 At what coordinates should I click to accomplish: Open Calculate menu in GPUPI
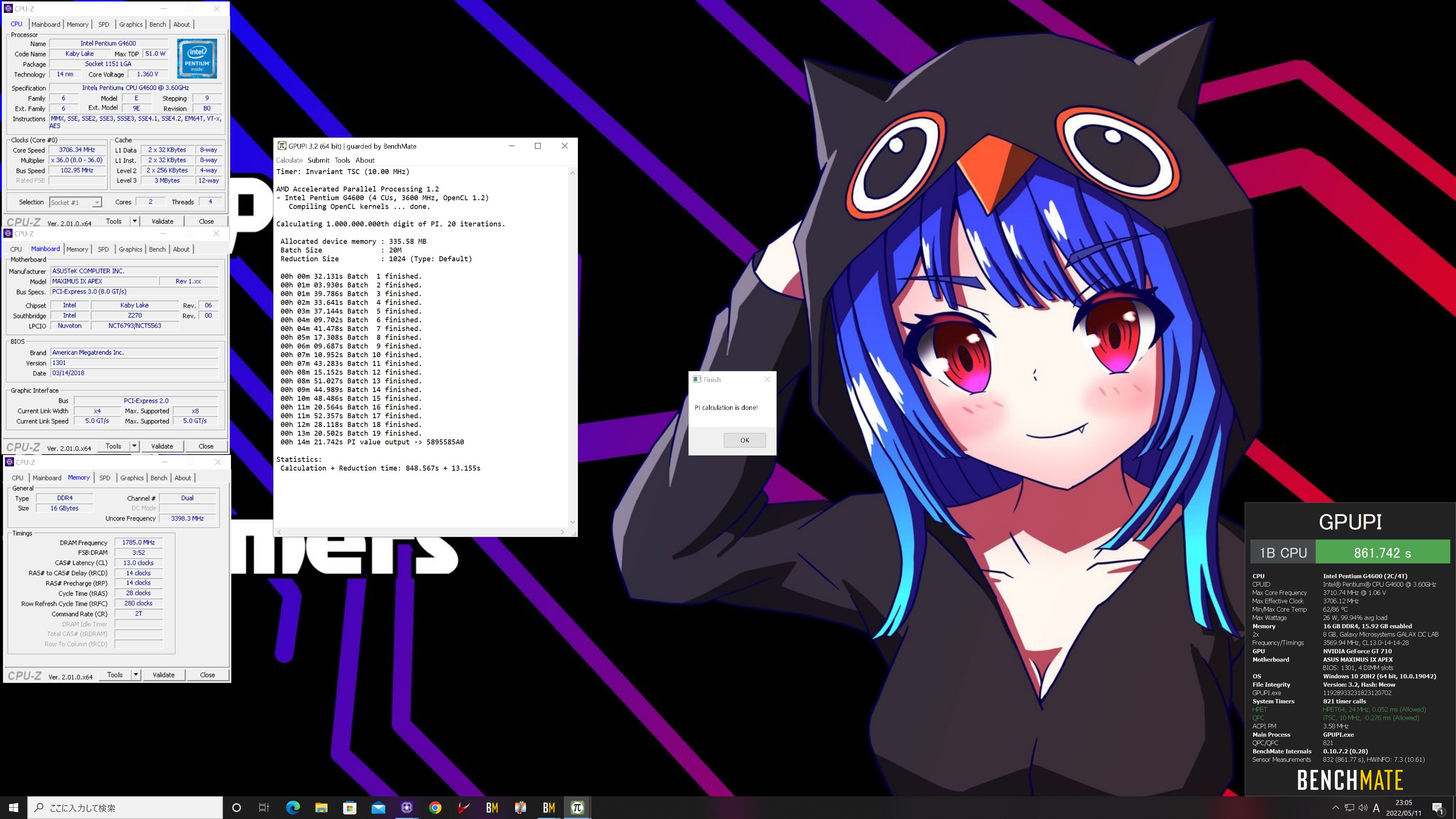tap(289, 160)
